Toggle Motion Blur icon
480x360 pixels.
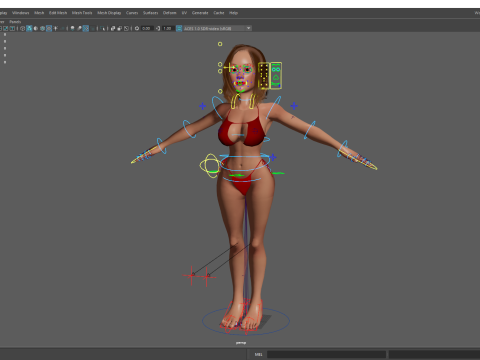pyautogui.click(x=79, y=28)
